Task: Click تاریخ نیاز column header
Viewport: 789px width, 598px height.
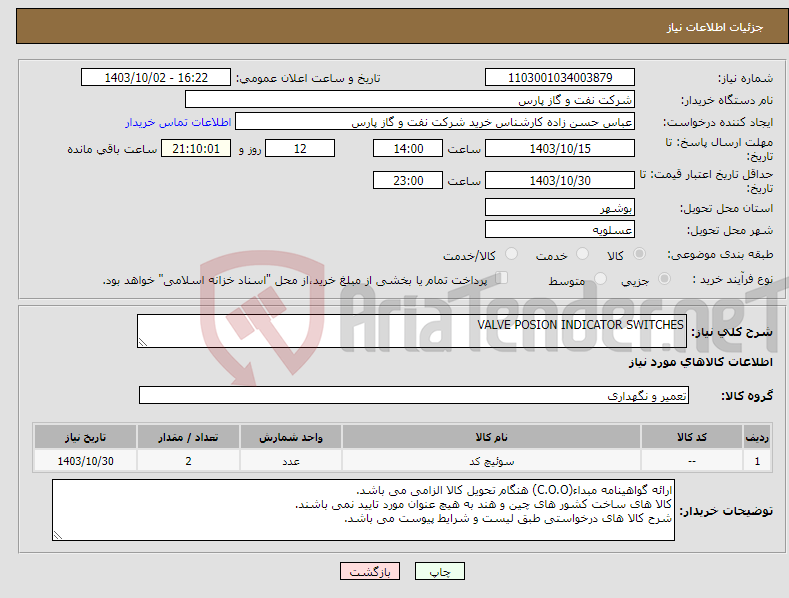Action: pos(86,437)
